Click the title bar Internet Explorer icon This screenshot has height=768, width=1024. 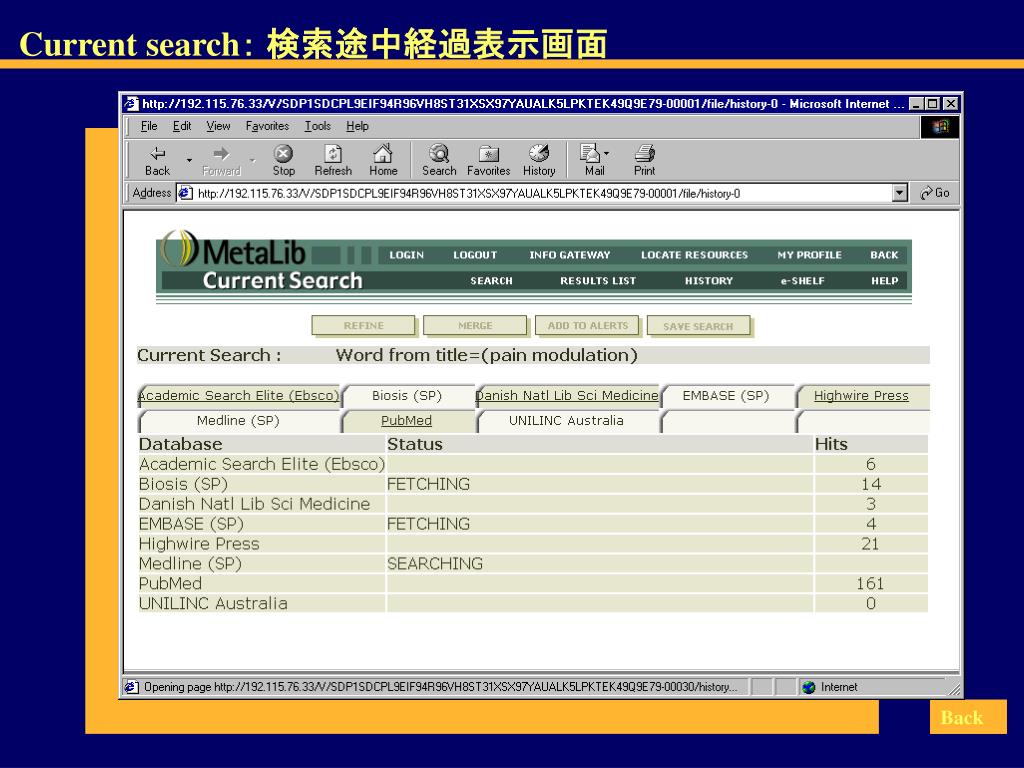pyautogui.click(x=131, y=103)
